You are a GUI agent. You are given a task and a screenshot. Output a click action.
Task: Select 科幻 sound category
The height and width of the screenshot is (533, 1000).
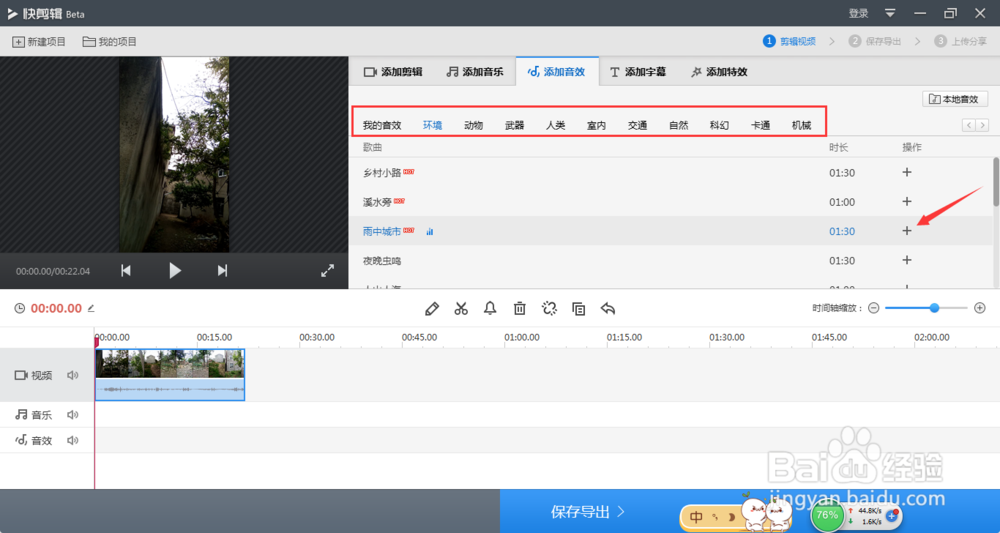(719, 126)
